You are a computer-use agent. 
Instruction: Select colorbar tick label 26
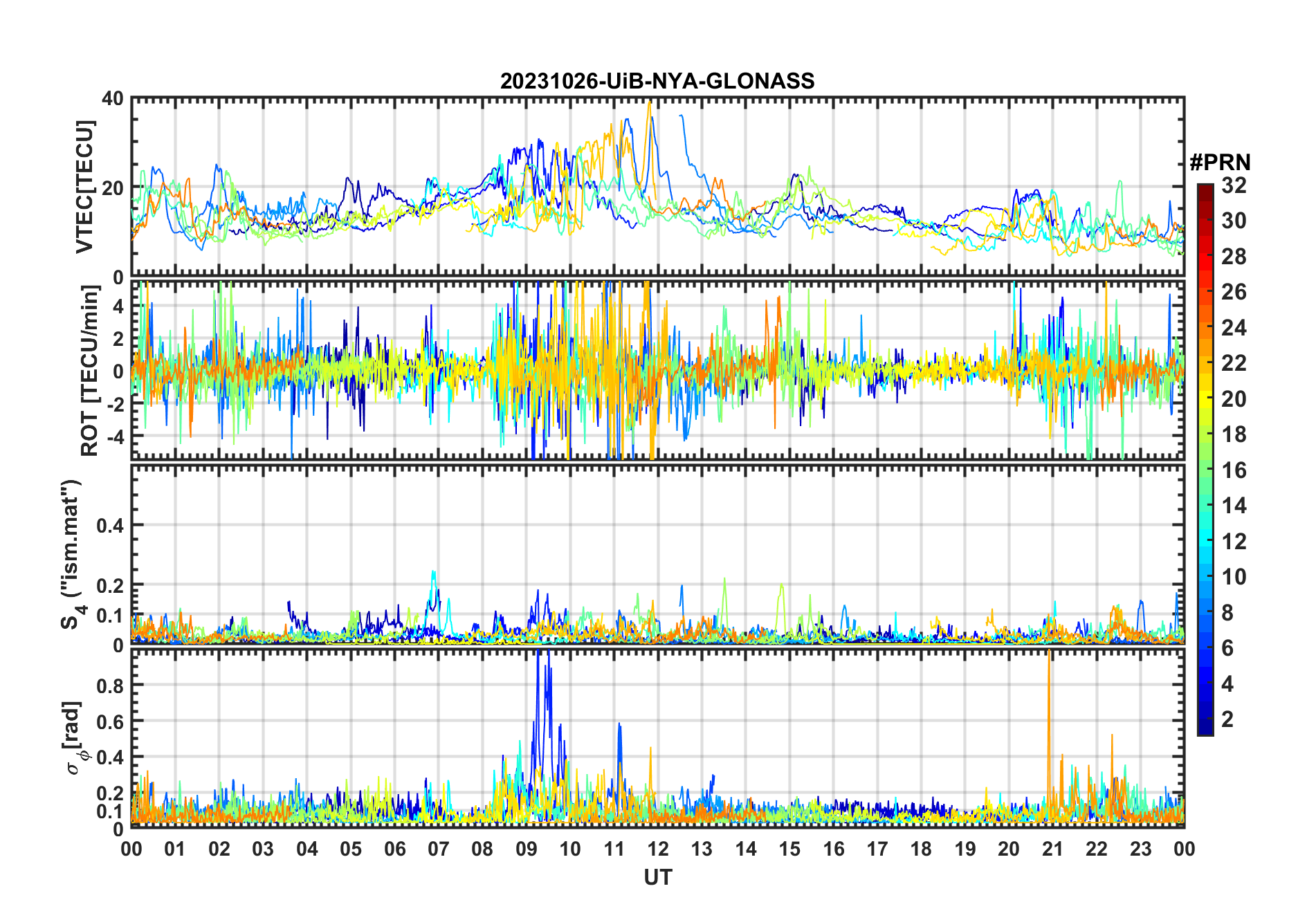click(1234, 292)
